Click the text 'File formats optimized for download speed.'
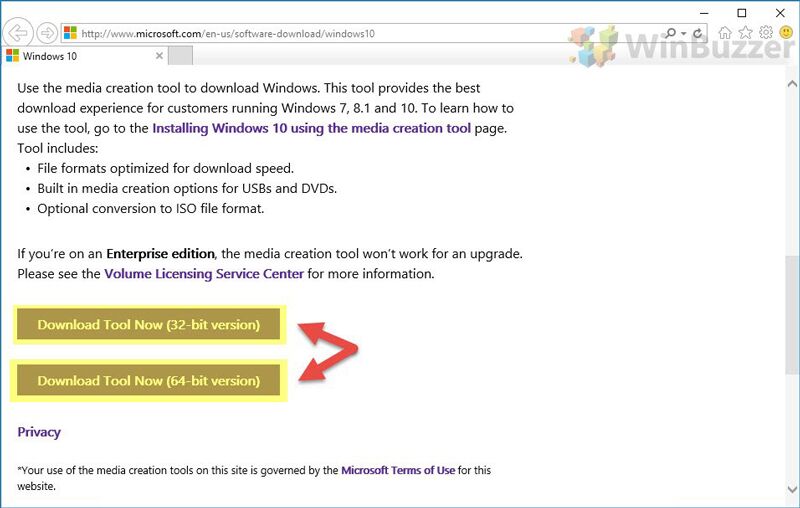The height and width of the screenshot is (508, 800). point(165,168)
